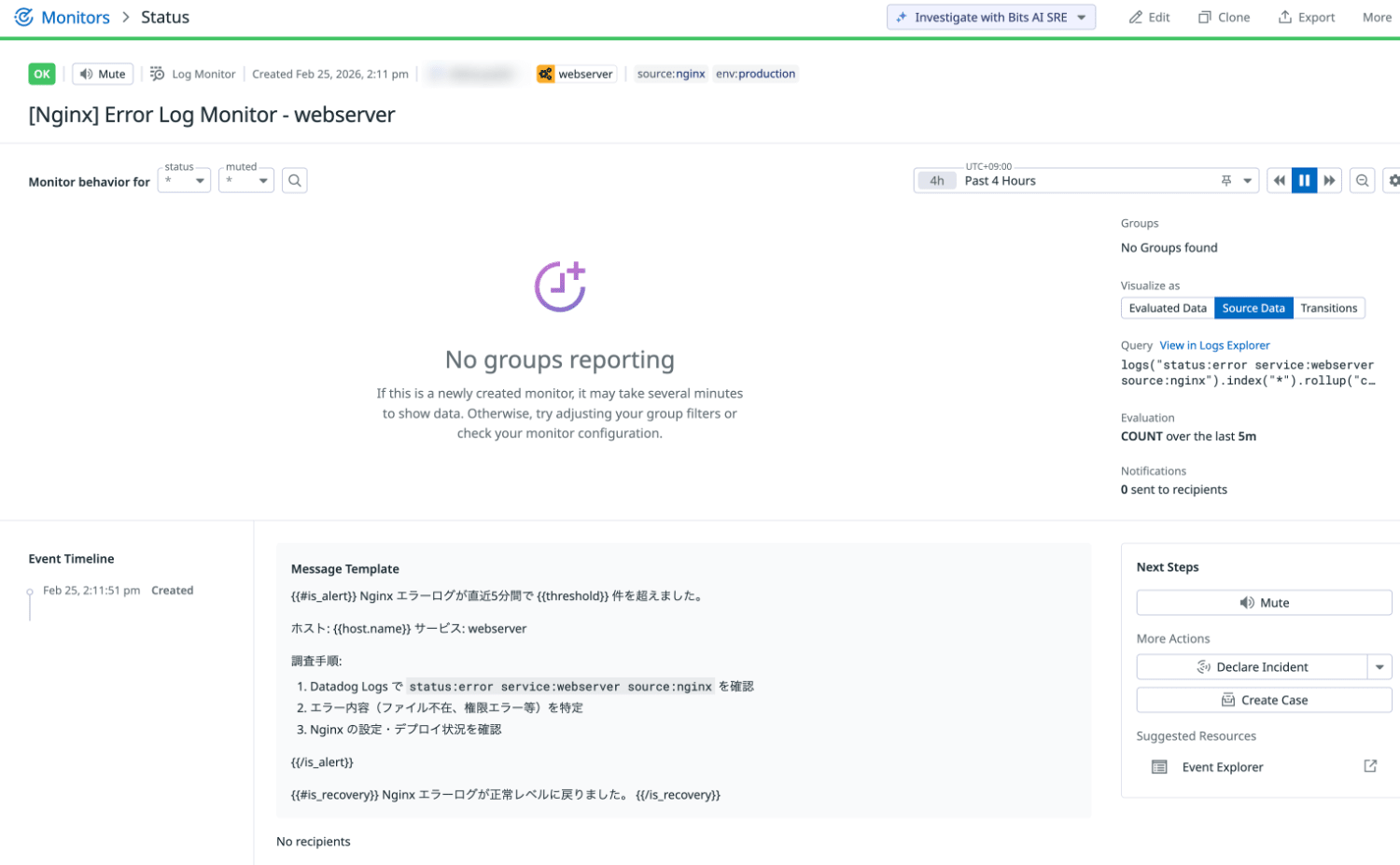The image size is (1400, 865).
Task: Click the Created event in timeline
Action: [x=173, y=591]
